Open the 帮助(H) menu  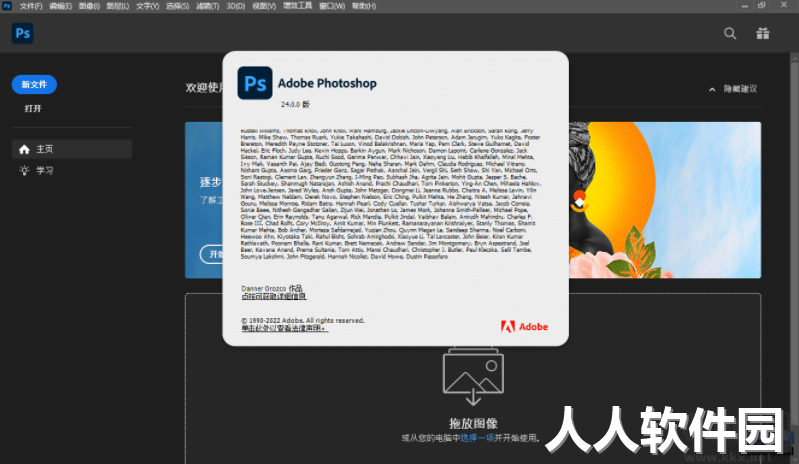point(364,6)
